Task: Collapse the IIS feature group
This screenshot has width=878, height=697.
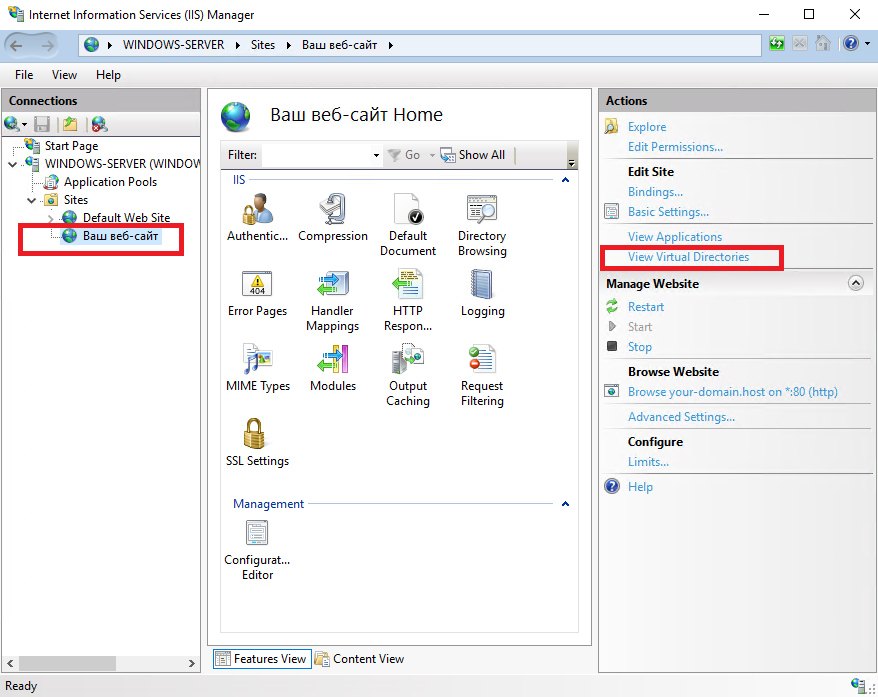Action: (x=566, y=180)
